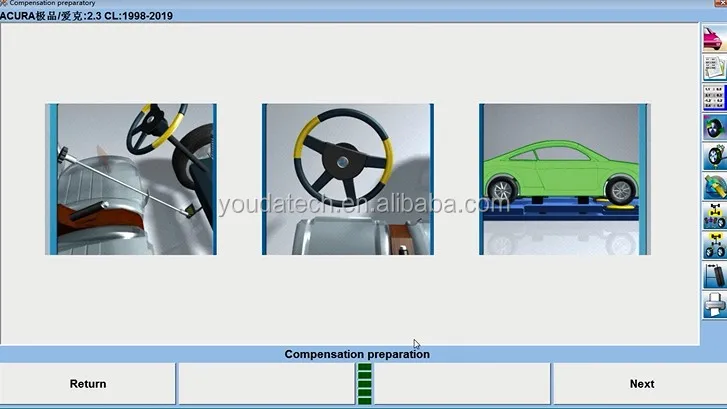Select the green car on lift thumbnail
The width and height of the screenshot is (727, 409).
(x=565, y=179)
